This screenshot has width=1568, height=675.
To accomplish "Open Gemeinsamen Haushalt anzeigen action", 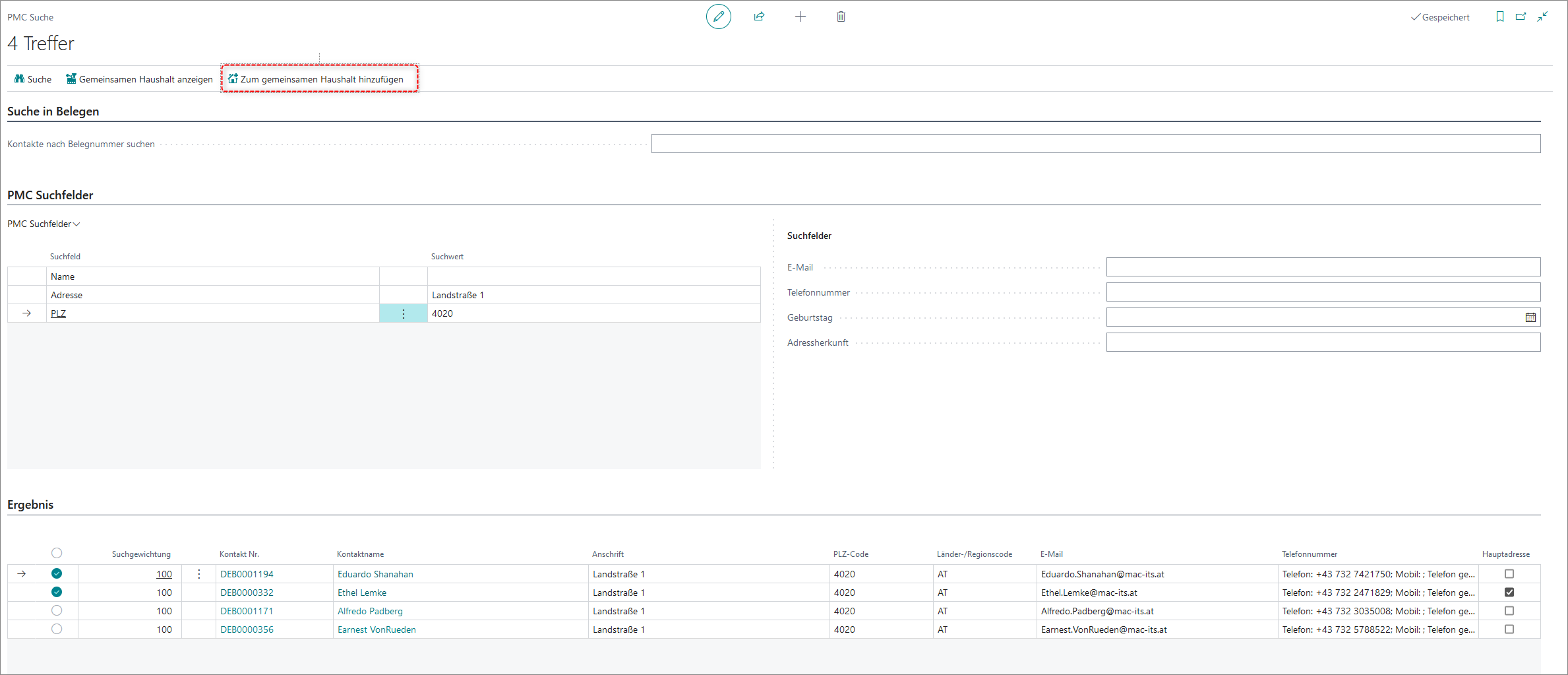I will pyautogui.click(x=139, y=79).
